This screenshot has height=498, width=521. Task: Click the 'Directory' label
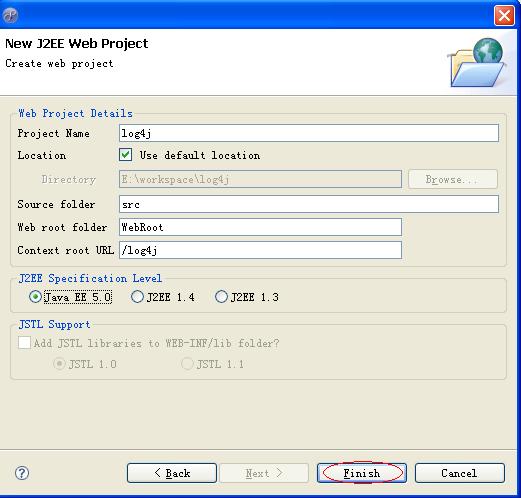click(69, 179)
